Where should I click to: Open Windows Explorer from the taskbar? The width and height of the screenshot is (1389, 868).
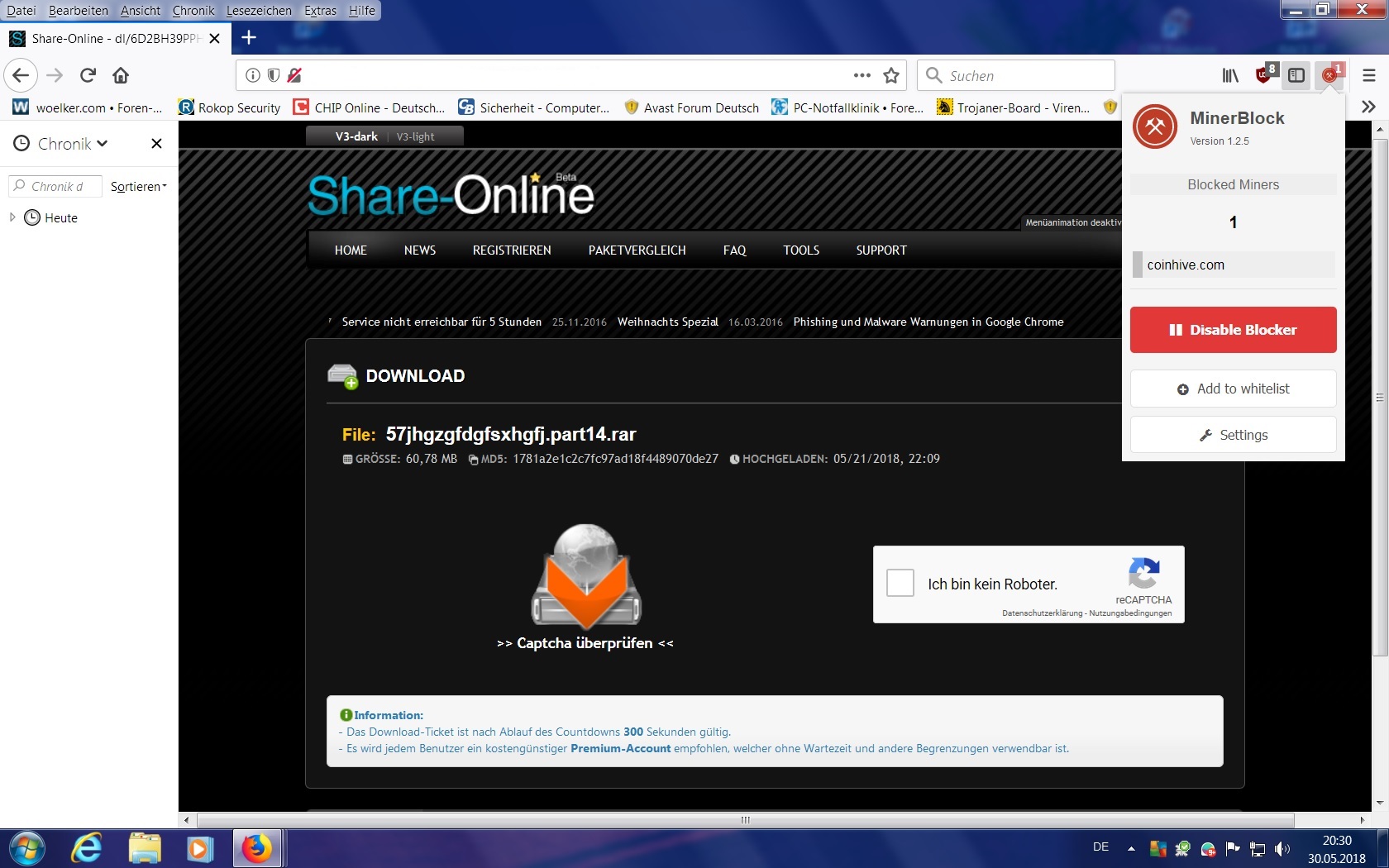coord(145,849)
